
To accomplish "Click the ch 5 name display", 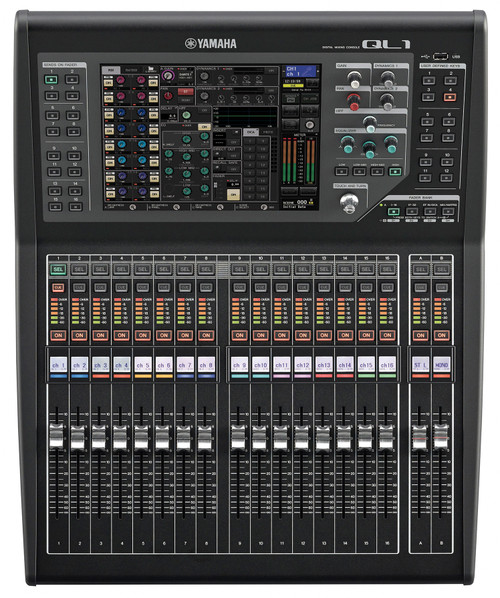I will point(143,365).
